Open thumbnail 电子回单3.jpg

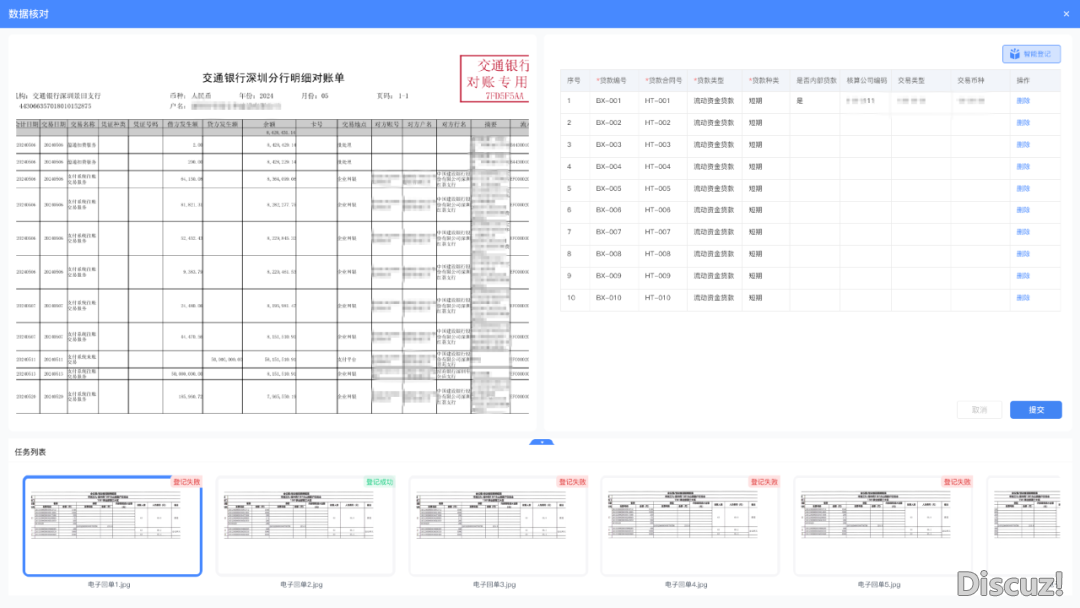(x=499, y=526)
